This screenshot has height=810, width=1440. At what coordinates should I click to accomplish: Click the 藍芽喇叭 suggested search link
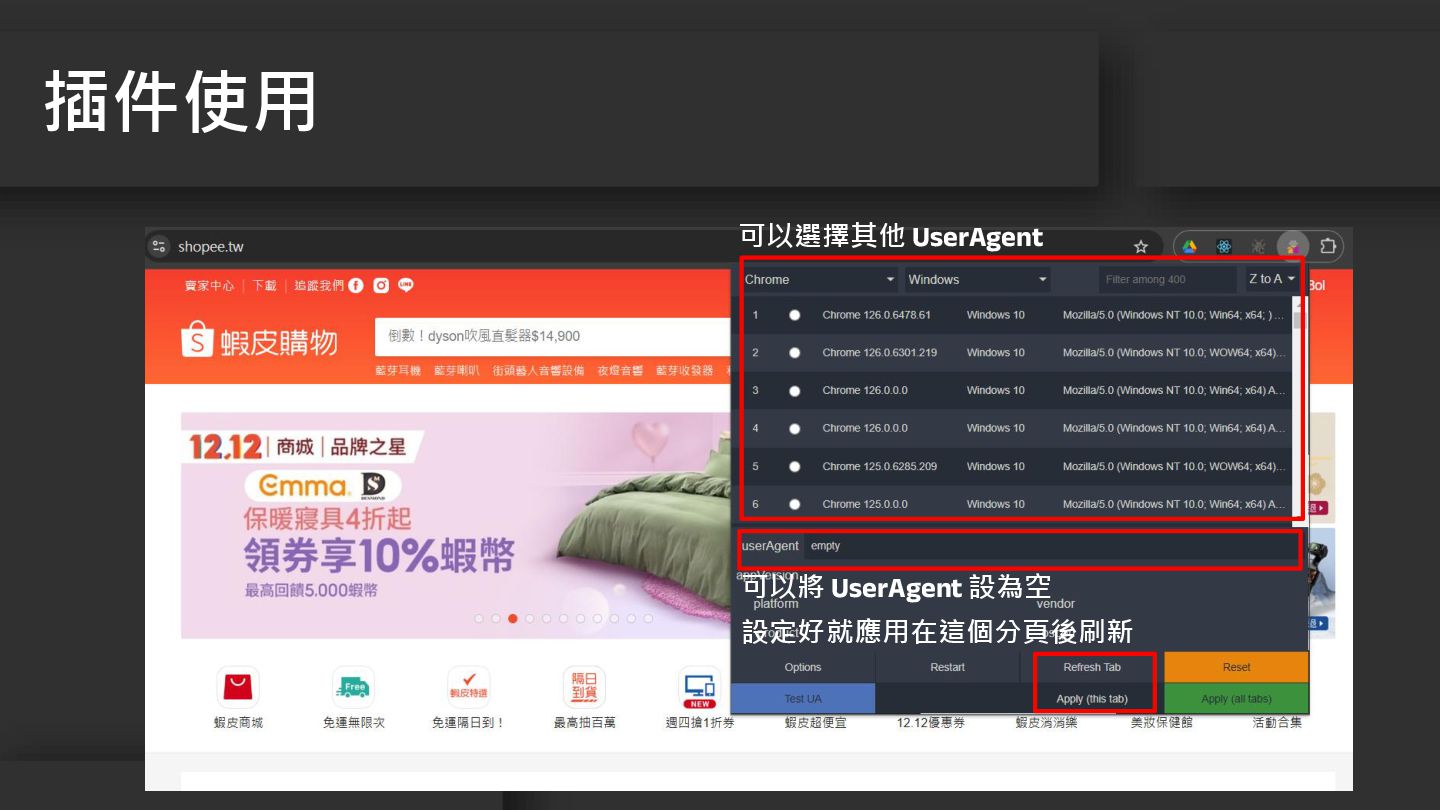pyautogui.click(x=456, y=371)
